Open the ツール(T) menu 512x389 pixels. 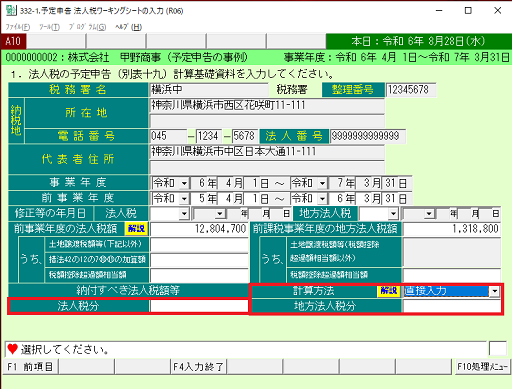click(x=49, y=27)
